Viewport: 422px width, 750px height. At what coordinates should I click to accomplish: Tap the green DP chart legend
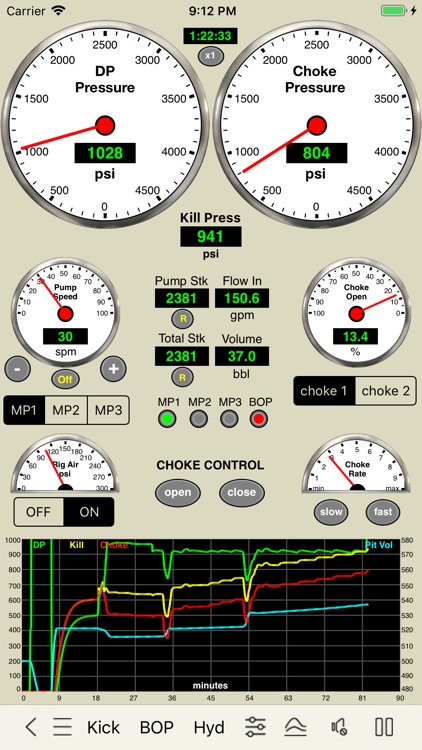pyautogui.click(x=39, y=545)
